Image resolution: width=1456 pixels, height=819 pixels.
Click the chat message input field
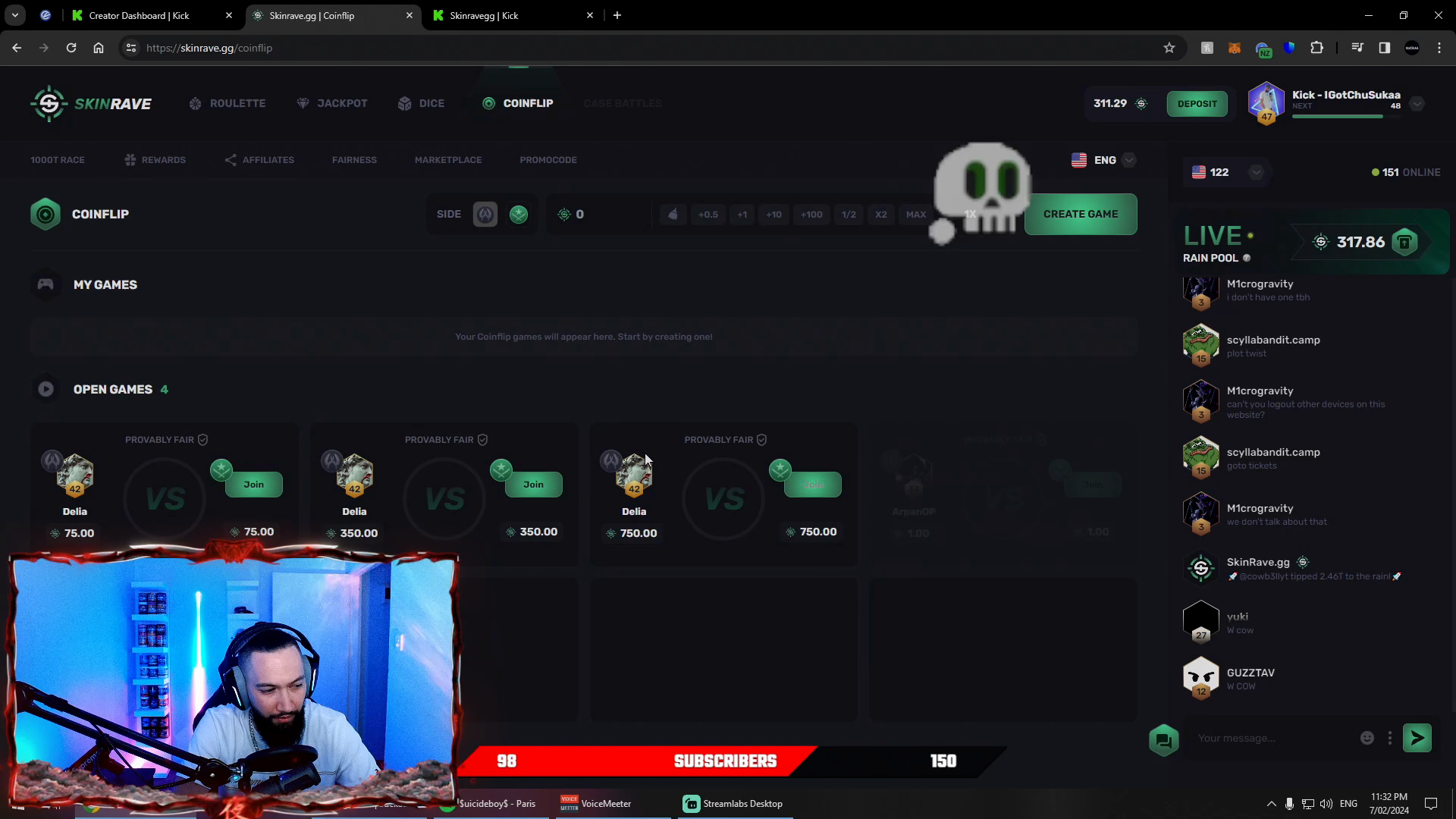tap(1274, 739)
